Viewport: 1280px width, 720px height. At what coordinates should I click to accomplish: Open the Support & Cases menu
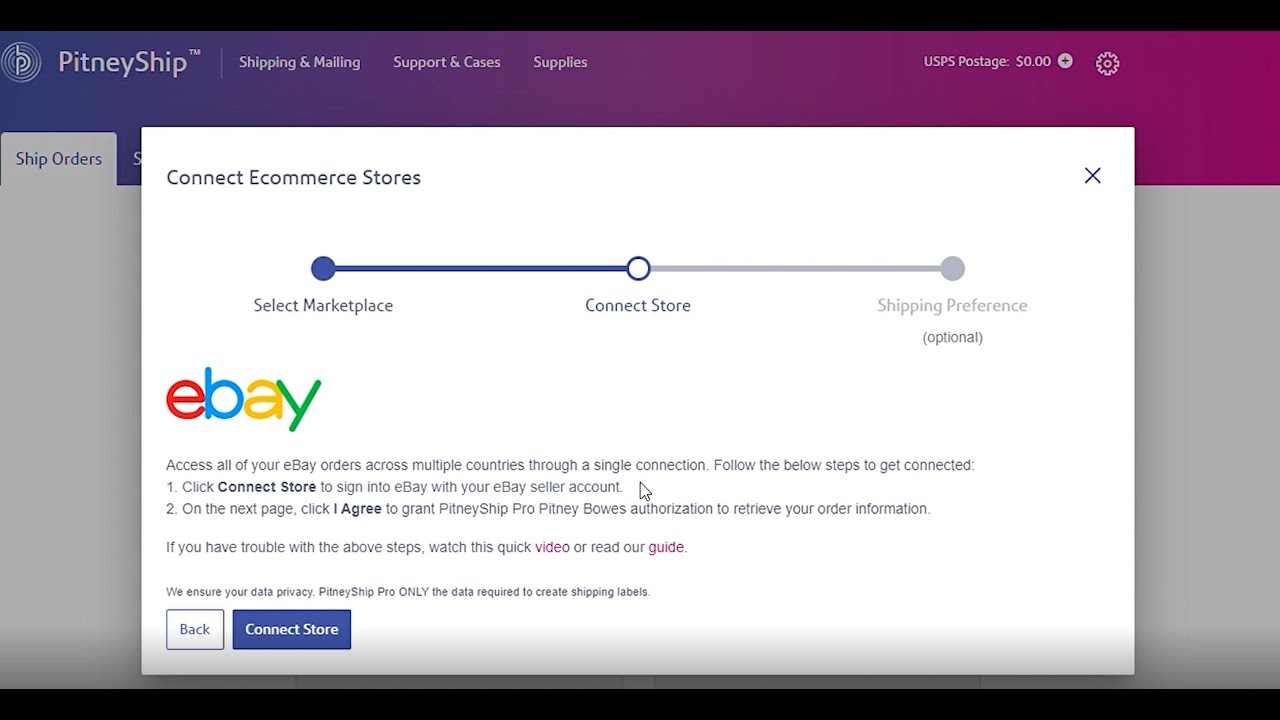(447, 62)
